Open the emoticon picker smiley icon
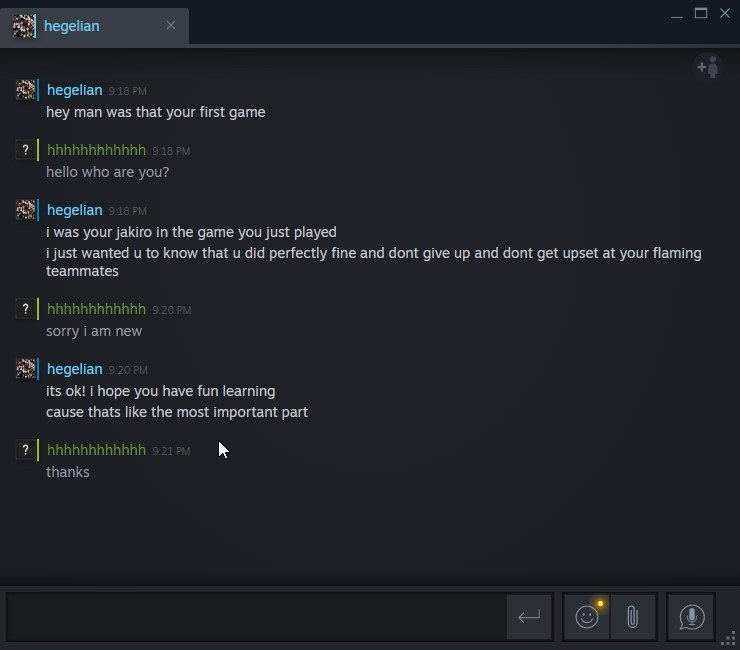The height and width of the screenshot is (650, 740). point(587,616)
